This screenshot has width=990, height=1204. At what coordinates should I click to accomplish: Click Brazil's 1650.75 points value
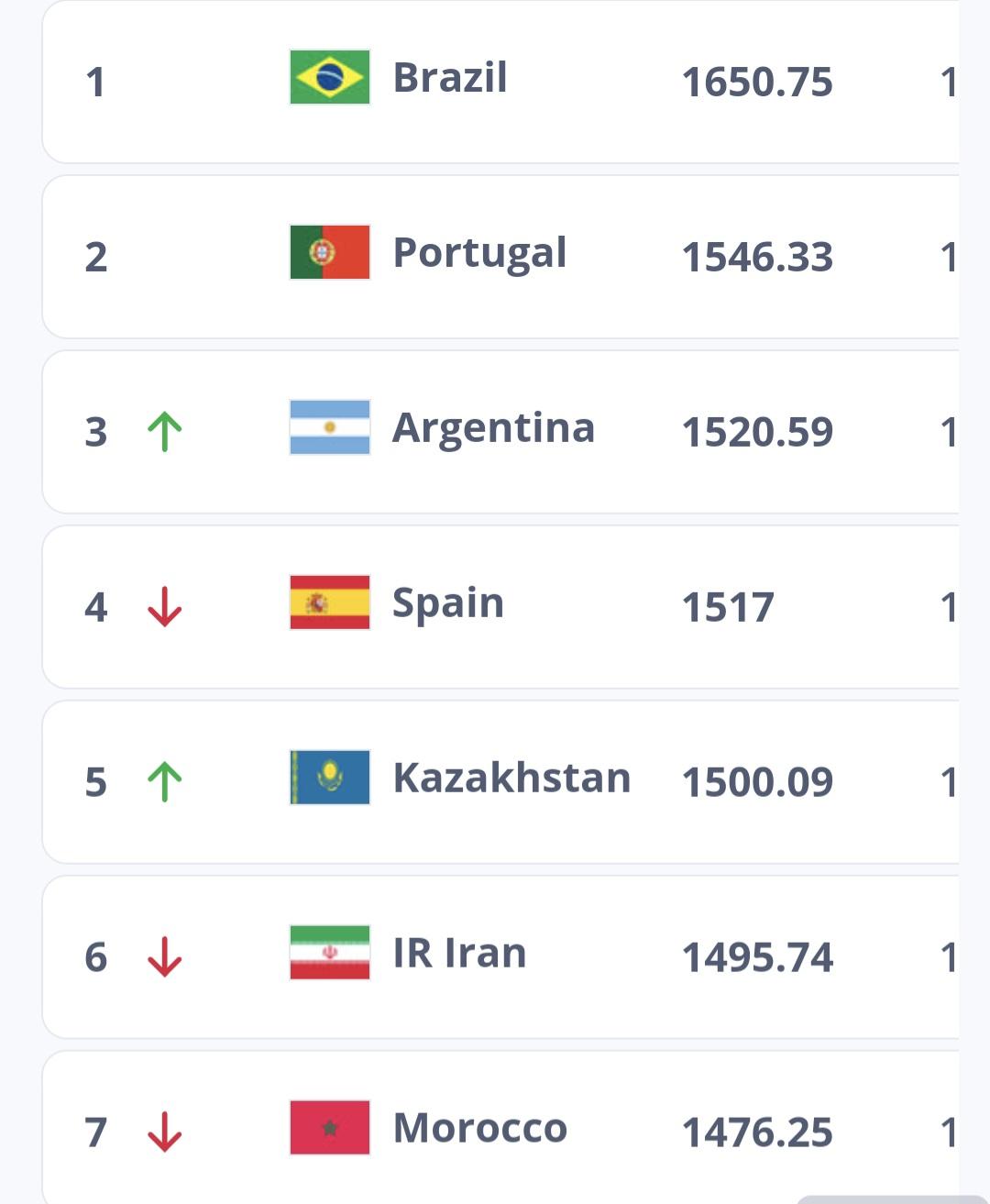[757, 82]
